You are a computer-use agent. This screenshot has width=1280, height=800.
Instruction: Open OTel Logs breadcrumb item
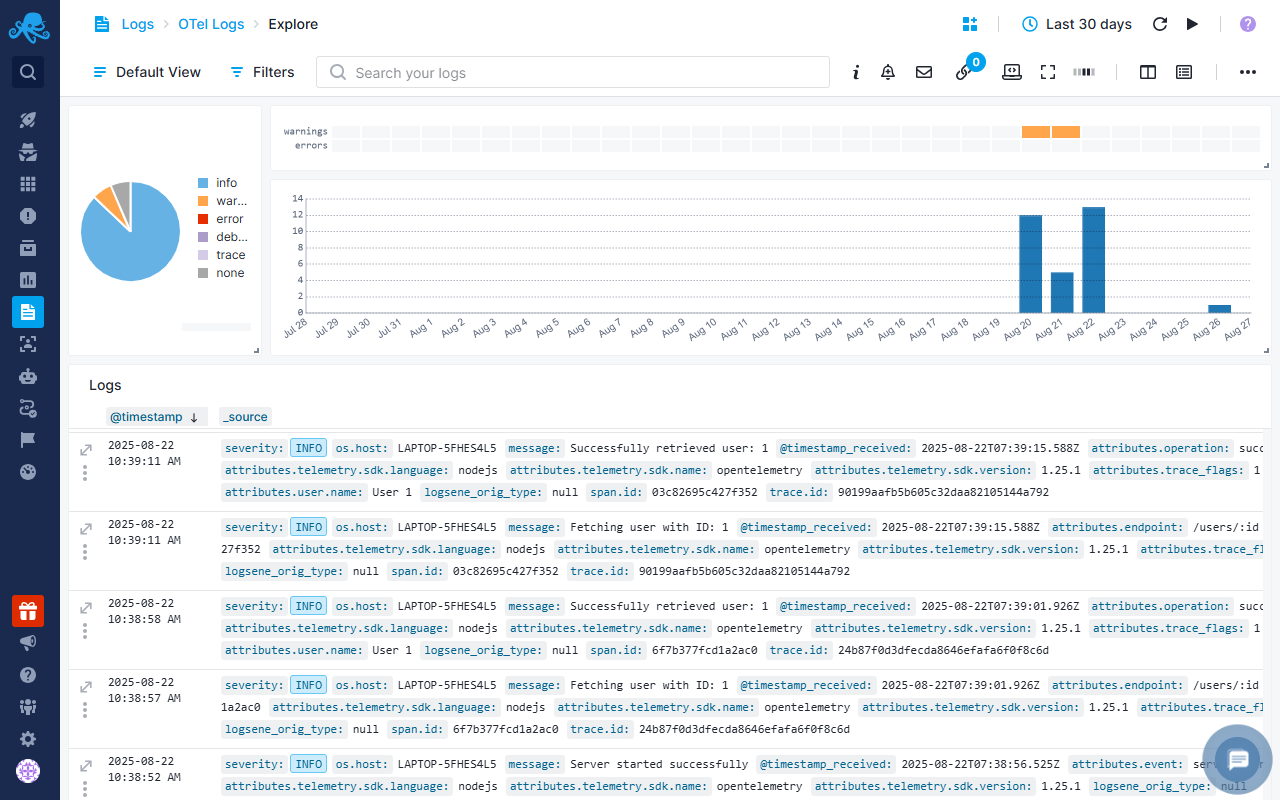pyautogui.click(x=211, y=24)
